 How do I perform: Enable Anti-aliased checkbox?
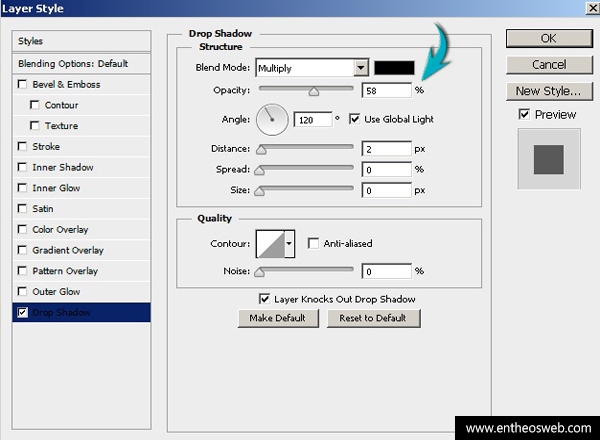(x=313, y=243)
